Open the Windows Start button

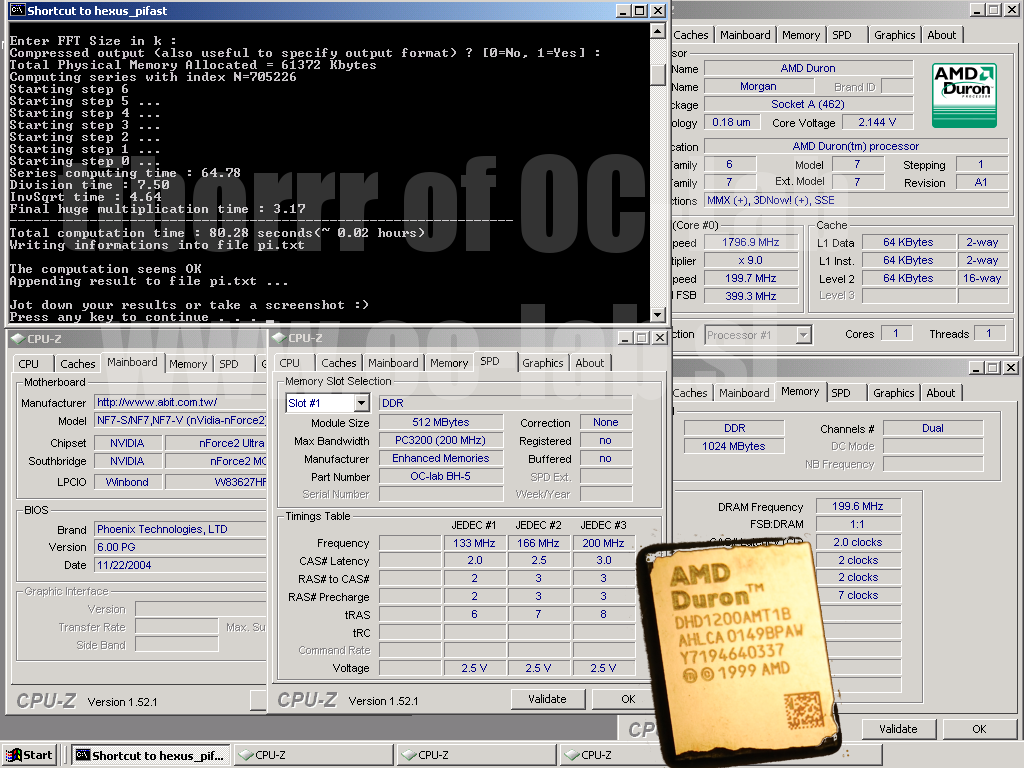tap(29, 755)
